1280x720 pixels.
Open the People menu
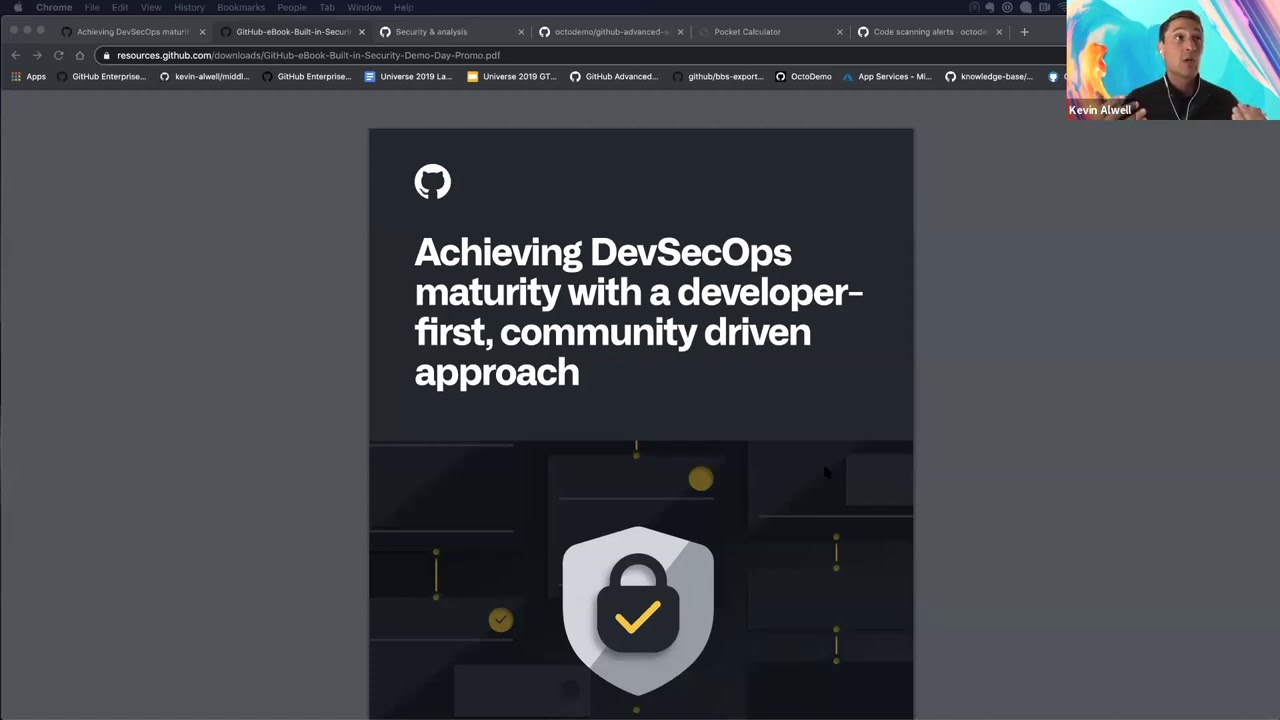point(292,7)
